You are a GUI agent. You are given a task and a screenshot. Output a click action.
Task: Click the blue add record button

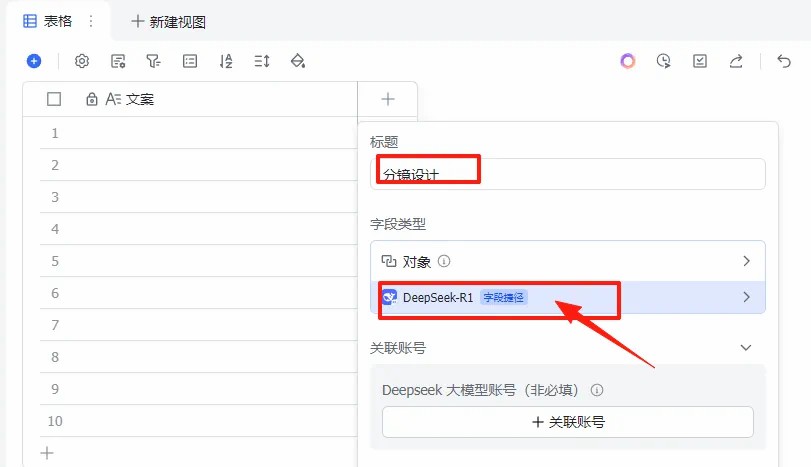tap(34, 61)
